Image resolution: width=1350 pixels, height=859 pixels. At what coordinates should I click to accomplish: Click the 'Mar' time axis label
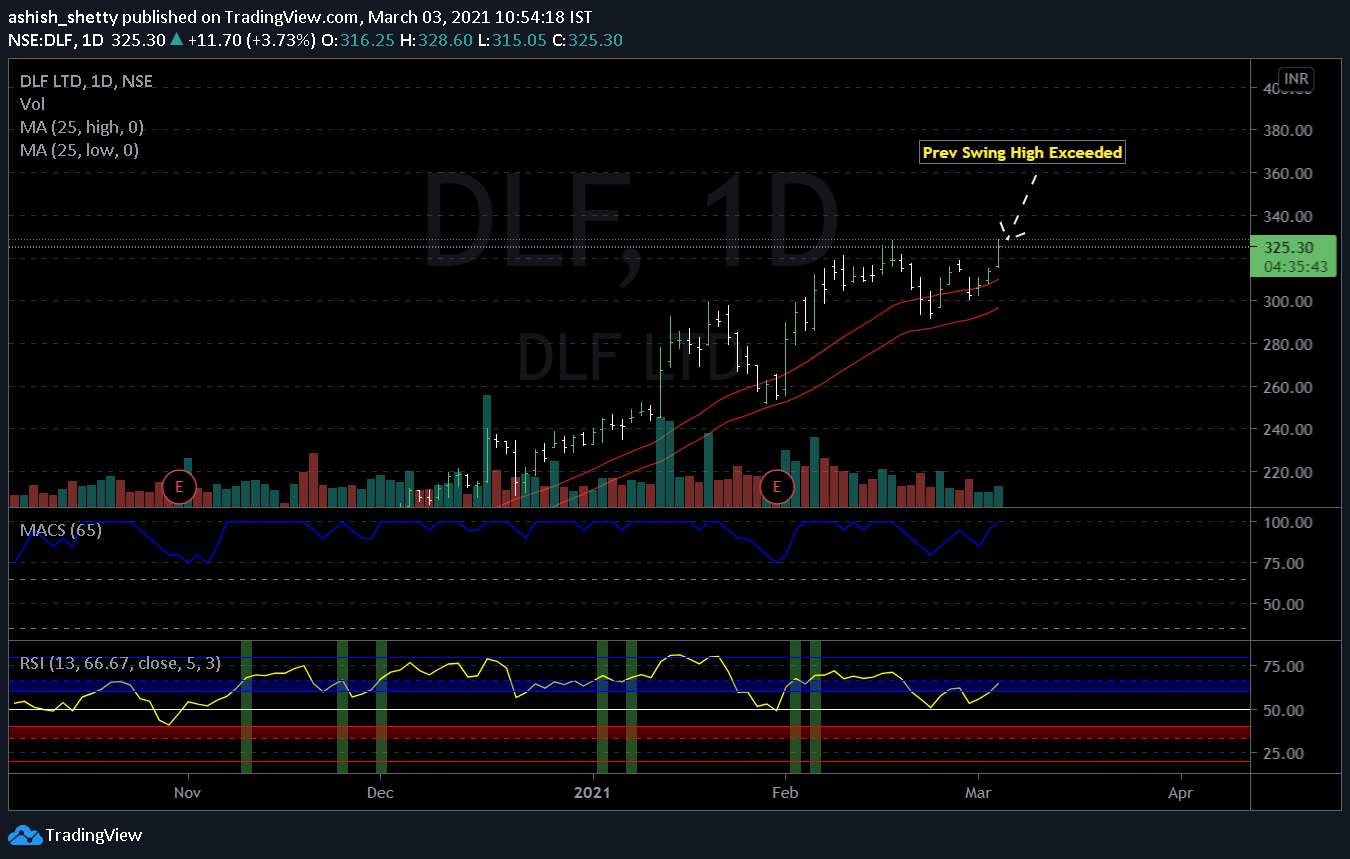click(979, 793)
